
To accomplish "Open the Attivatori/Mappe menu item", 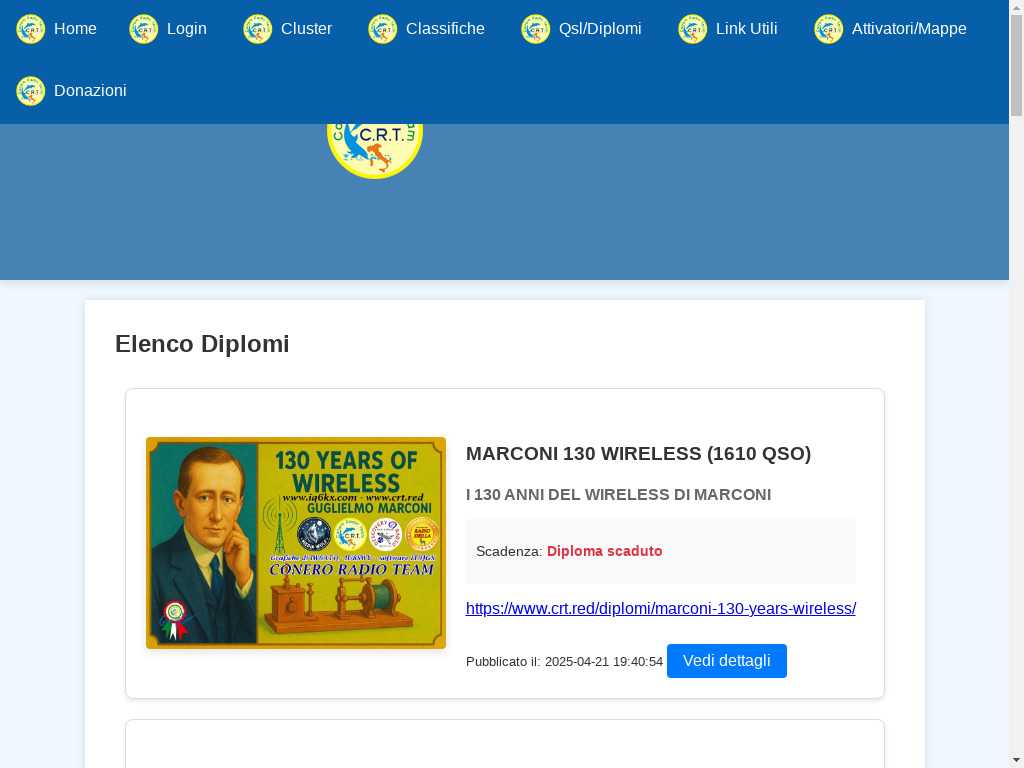I will tap(909, 29).
